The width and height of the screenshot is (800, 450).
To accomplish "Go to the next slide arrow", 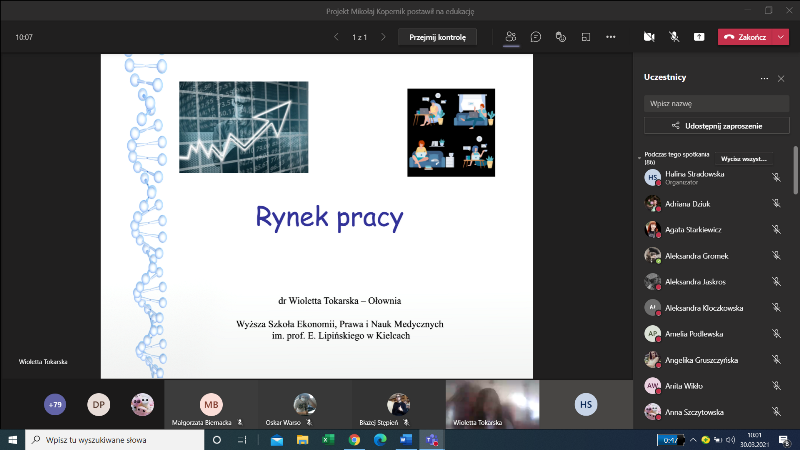I will pyautogui.click(x=384, y=37).
